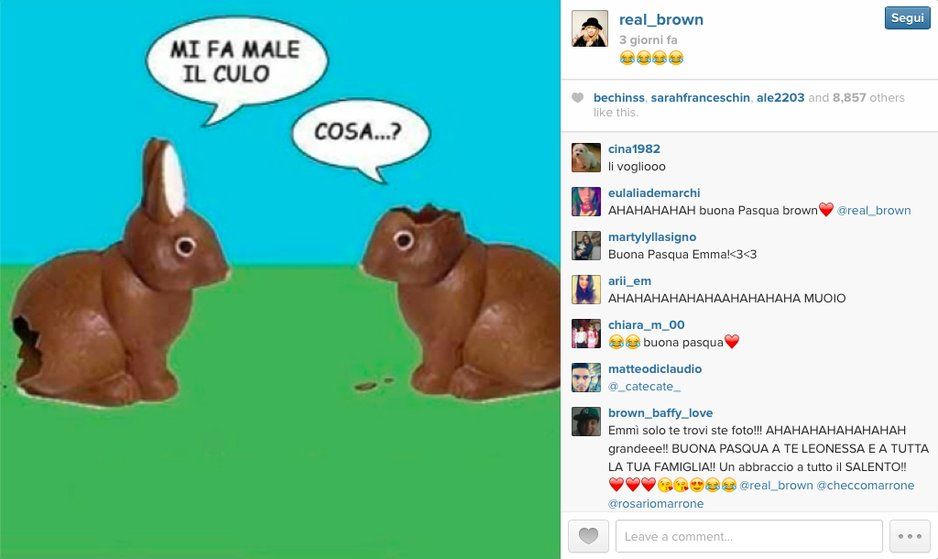This screenshot has width=938, height=559.
Task: Open bechinss profile from likers list
Action: point(619,98)
